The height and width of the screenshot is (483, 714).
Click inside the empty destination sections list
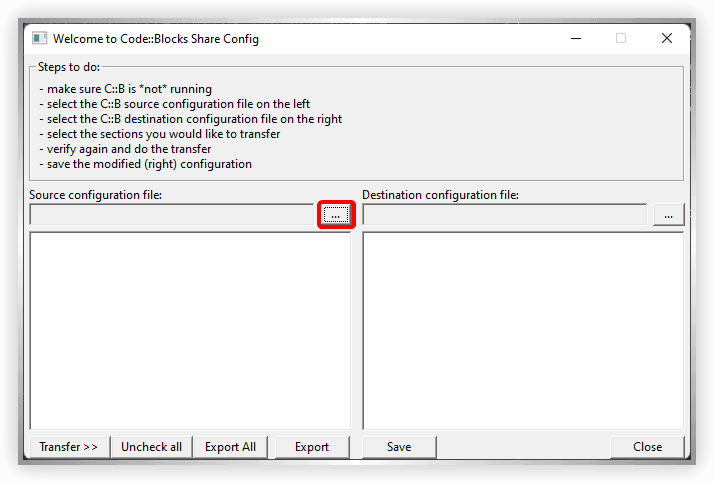[x=522, y=330]
